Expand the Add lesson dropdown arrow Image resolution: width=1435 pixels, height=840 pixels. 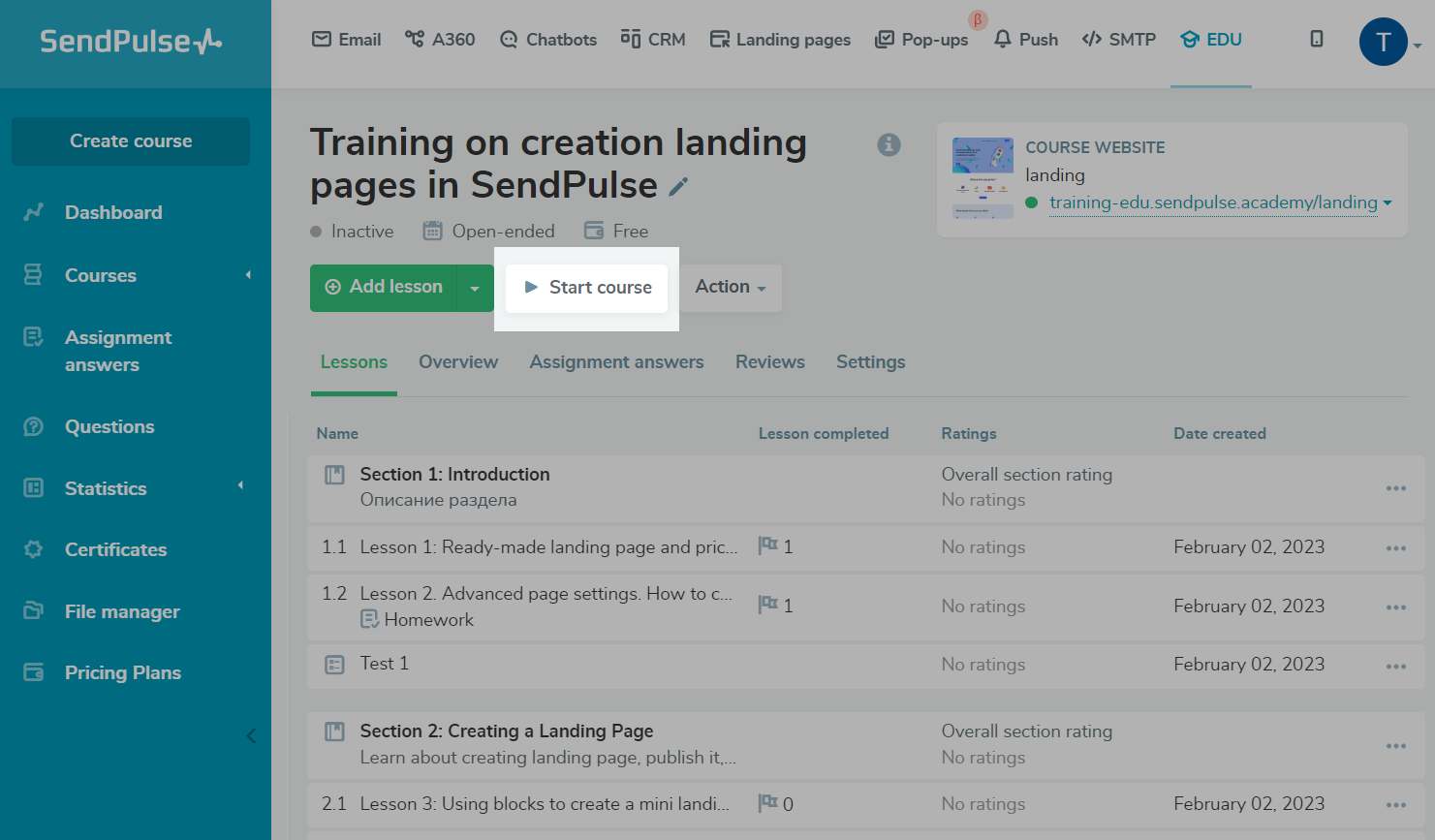(x=475, y=288)
